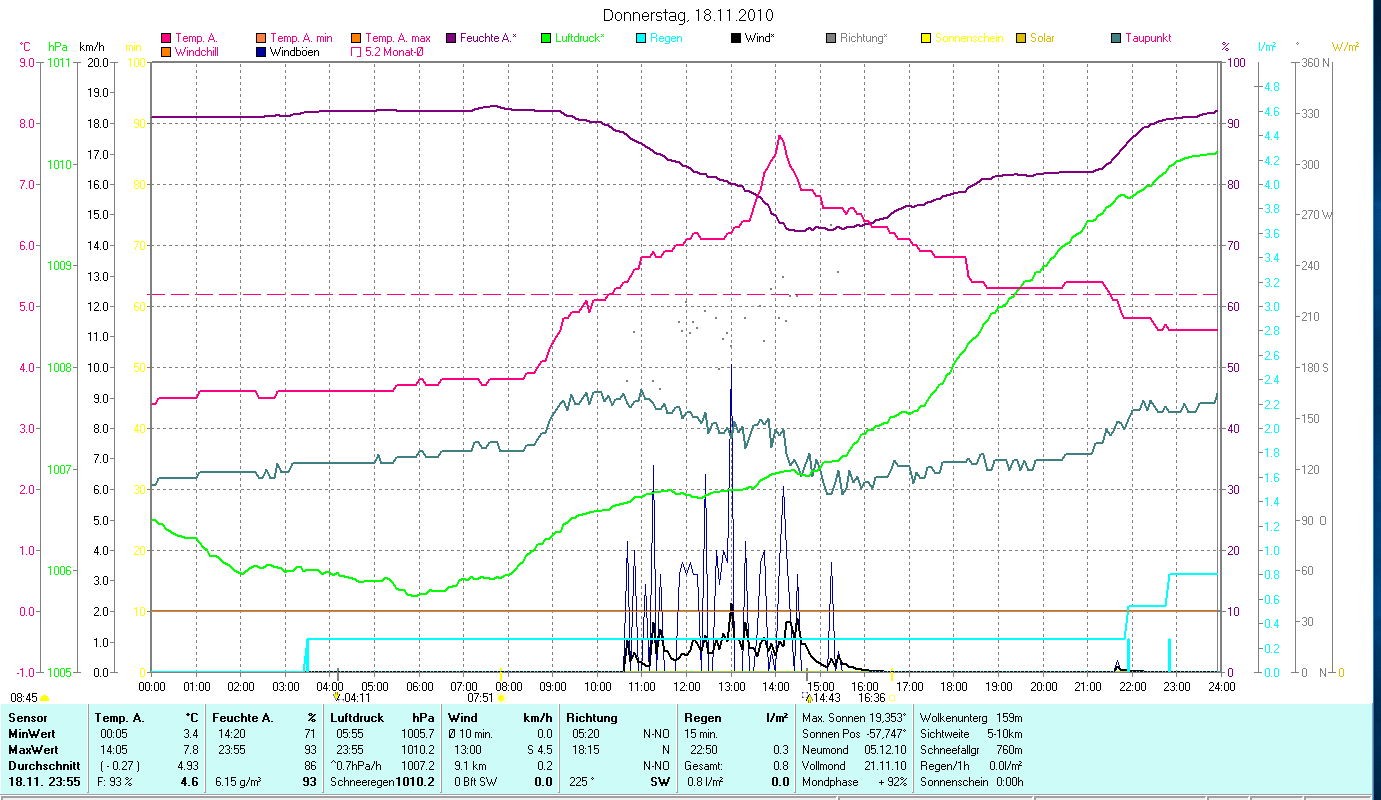Click the Luftdruck column header in table
Screen dimensions: 1381x800
coord(357,718)
